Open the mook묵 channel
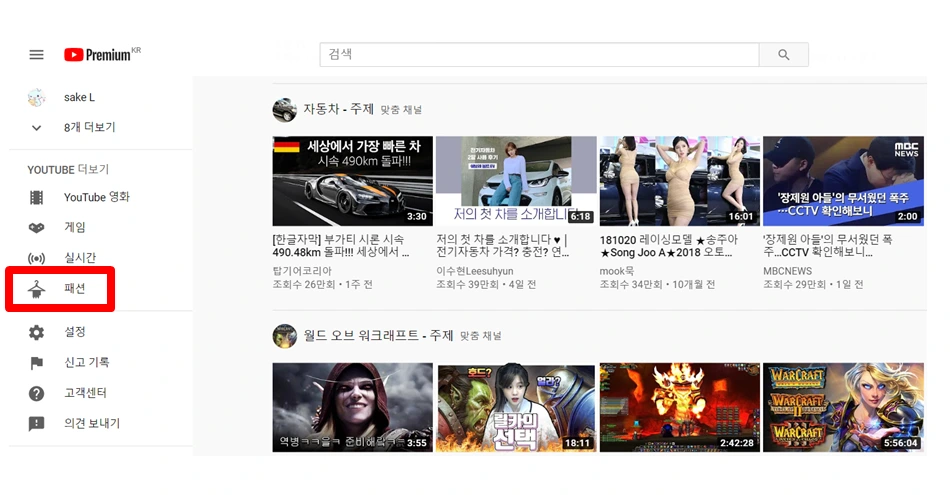950x495 pixels. tap(617, 271)
